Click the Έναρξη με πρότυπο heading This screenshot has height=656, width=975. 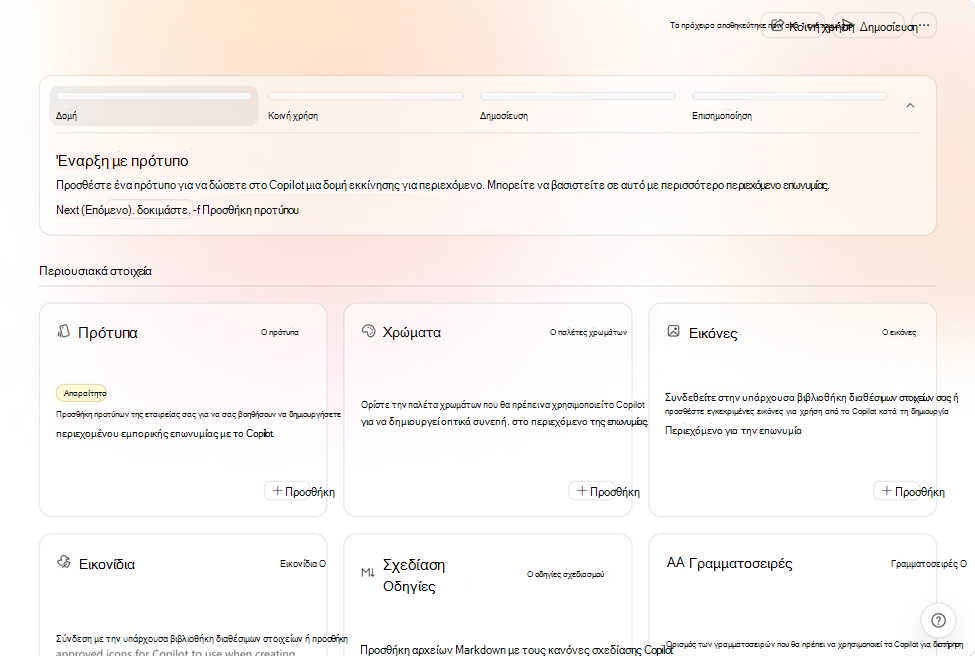point(122,160)
